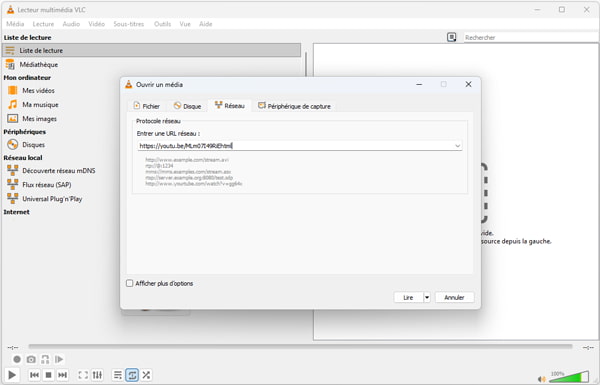Click the Play button in VLC controls

tap(12, 375)
